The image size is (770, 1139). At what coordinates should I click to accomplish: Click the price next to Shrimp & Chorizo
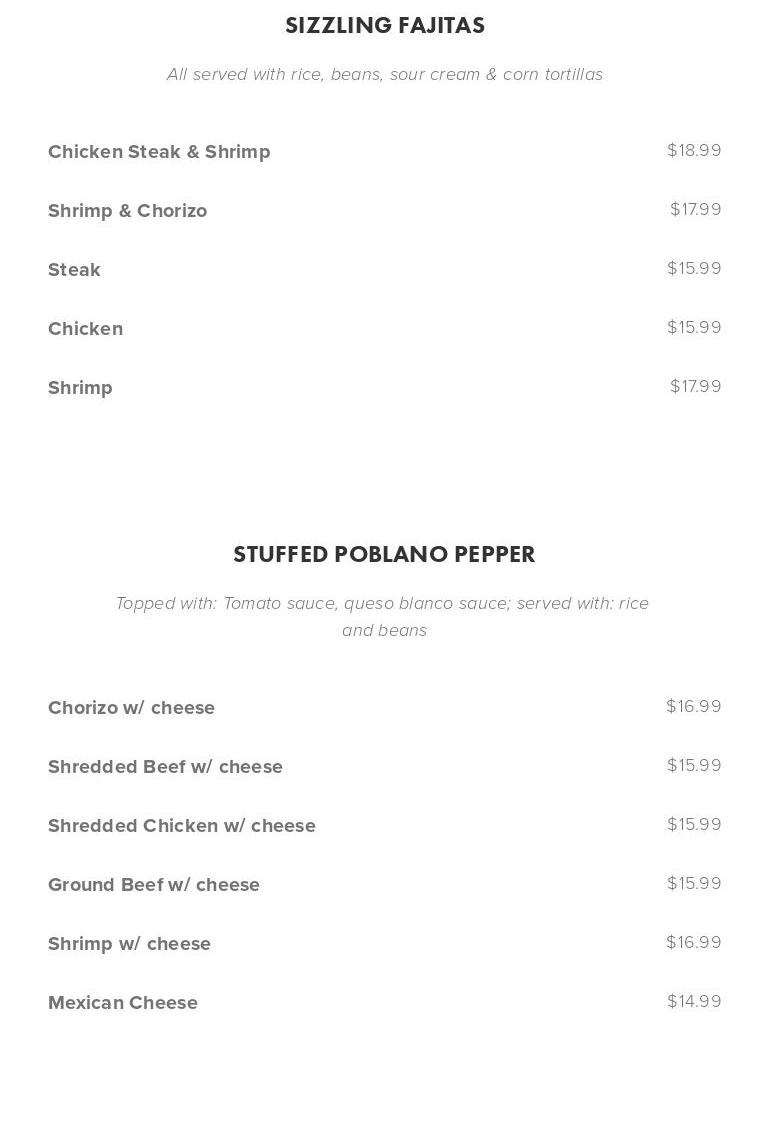695,209
